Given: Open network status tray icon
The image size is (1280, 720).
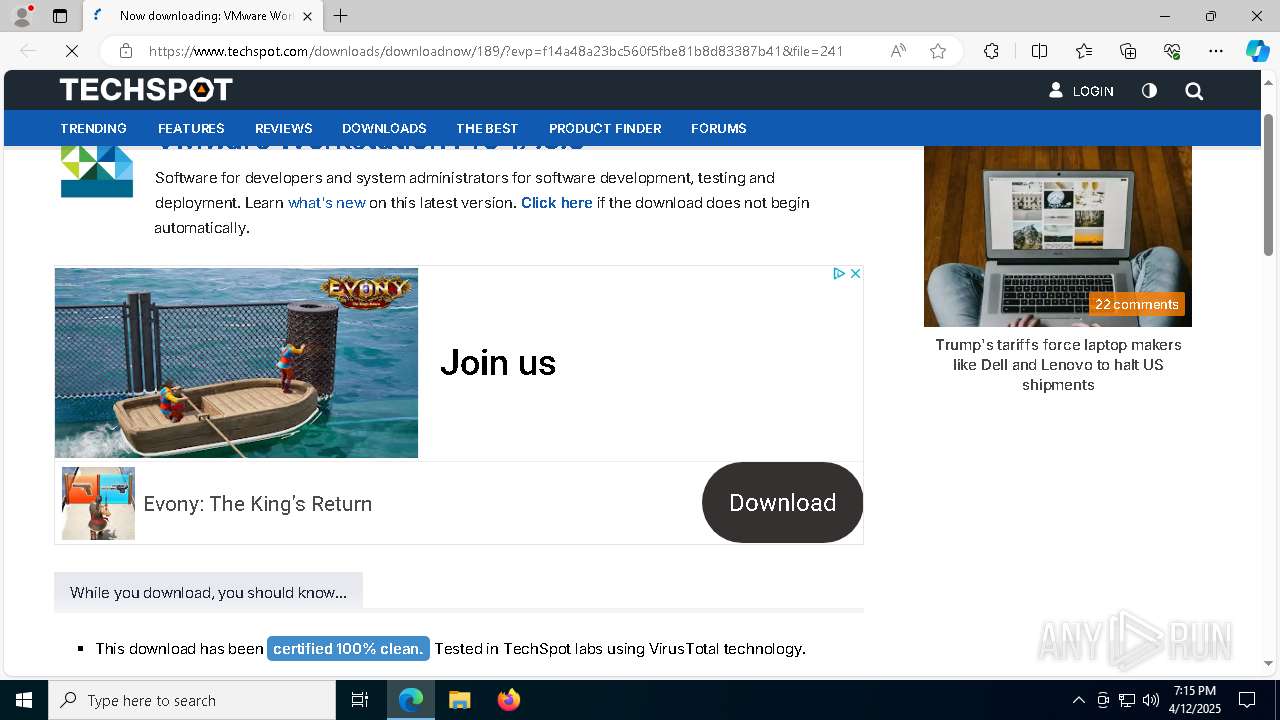Looking at the screenshot, I should [x=1127, y=700].
